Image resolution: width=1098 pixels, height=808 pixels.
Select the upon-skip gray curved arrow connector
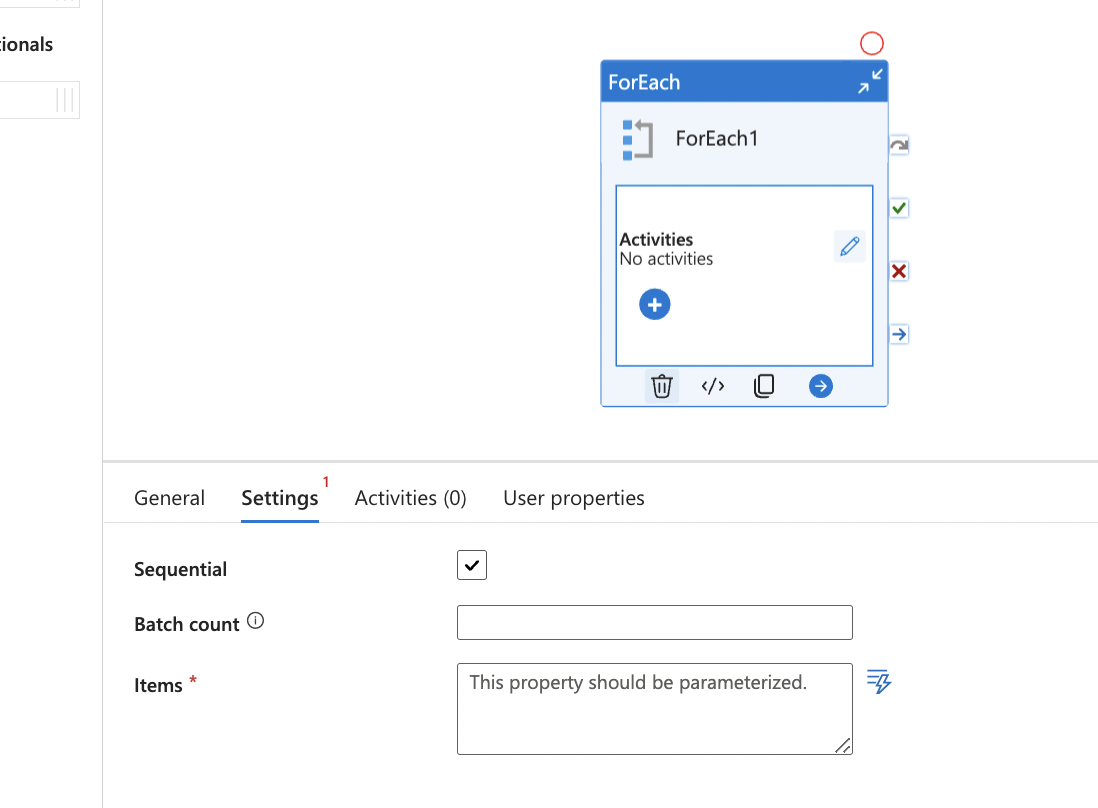coord(899,145)
